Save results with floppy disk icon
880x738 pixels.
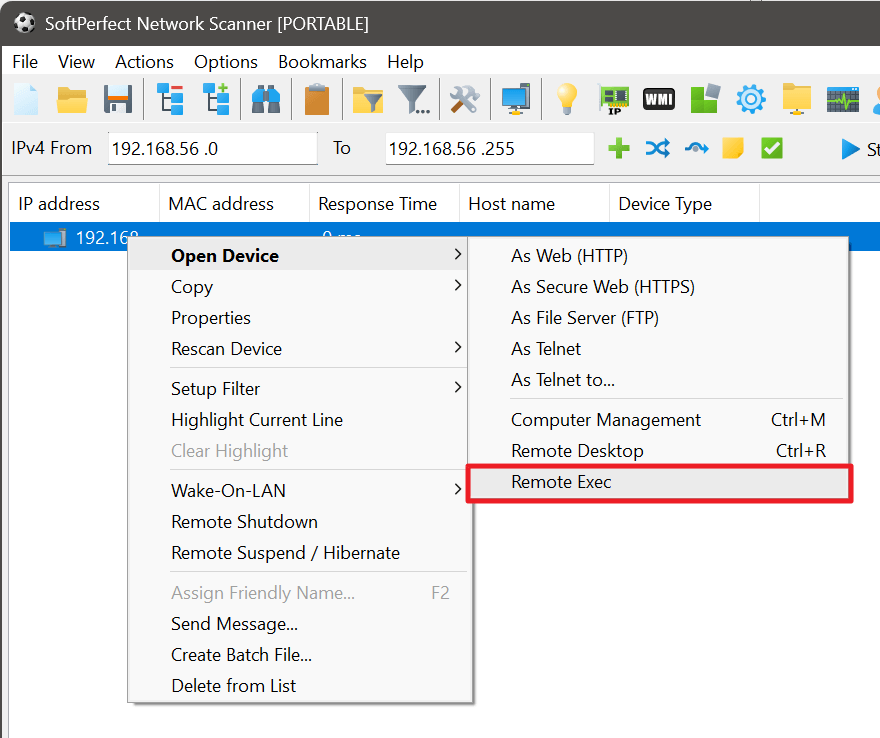click(118, 100)
